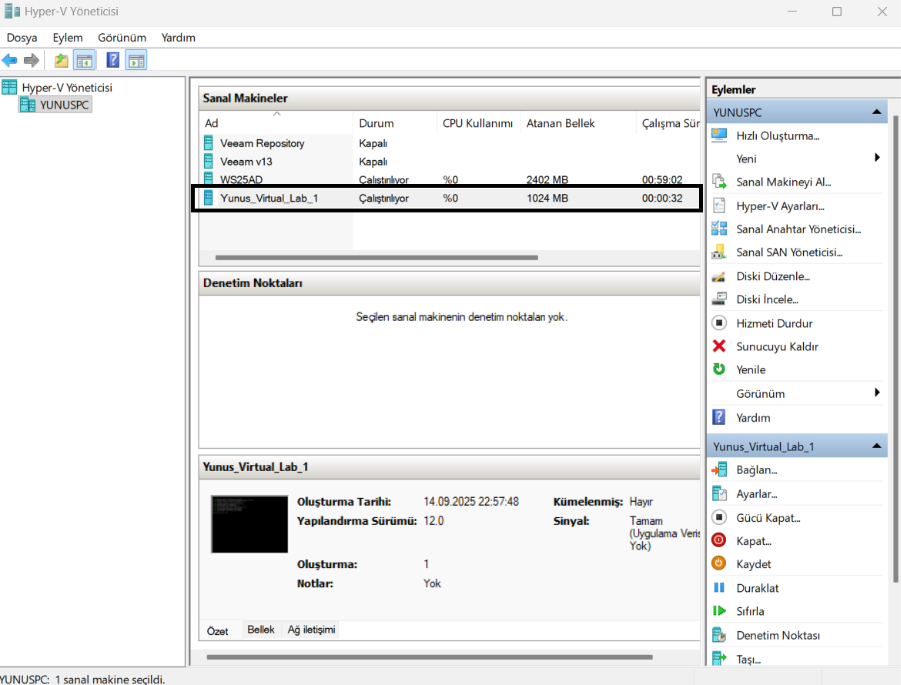This screenshot has width=901, height=685.
Task: Collapse the YUNUSPC actions section
Action: 876,113
